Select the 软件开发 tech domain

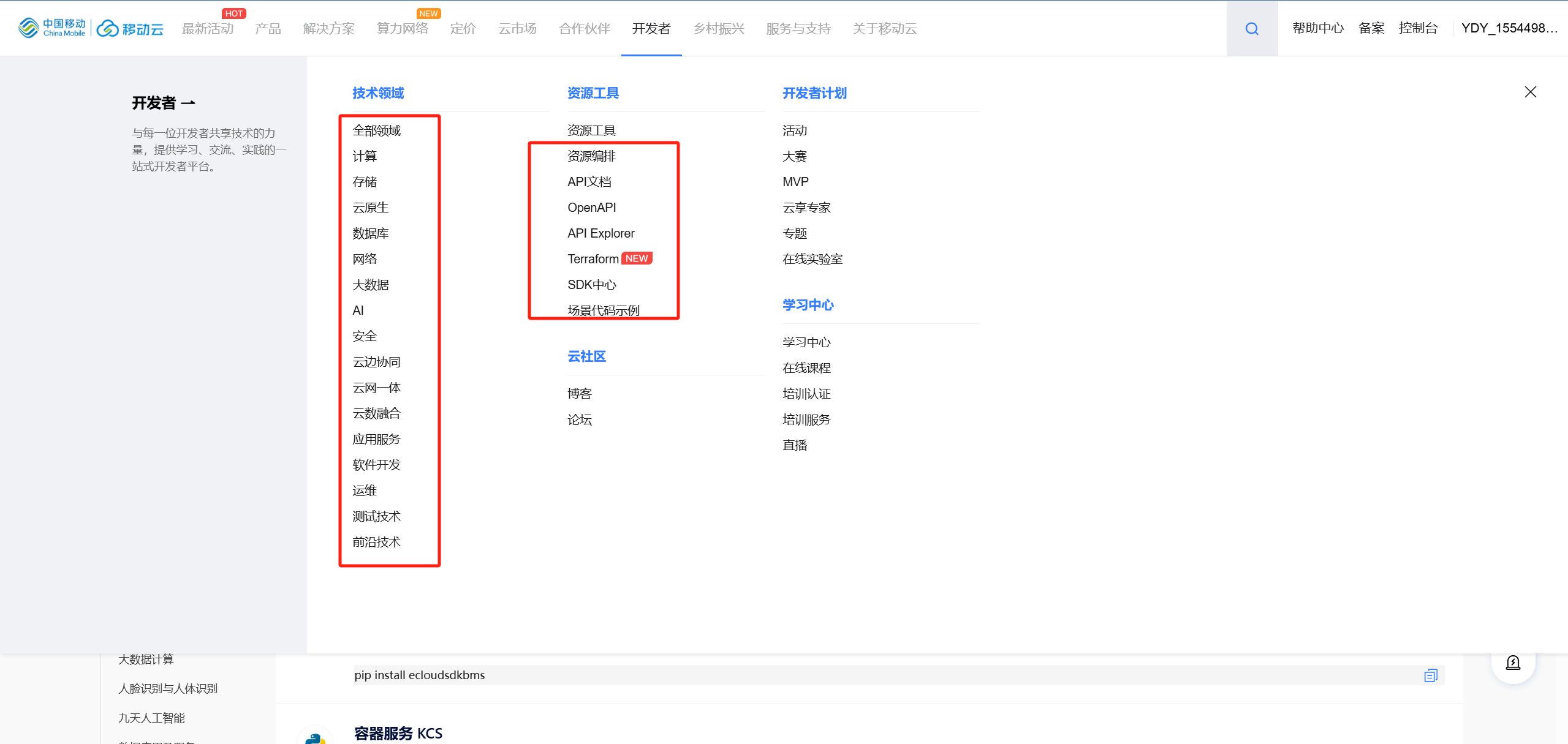[x=376, y=465]
